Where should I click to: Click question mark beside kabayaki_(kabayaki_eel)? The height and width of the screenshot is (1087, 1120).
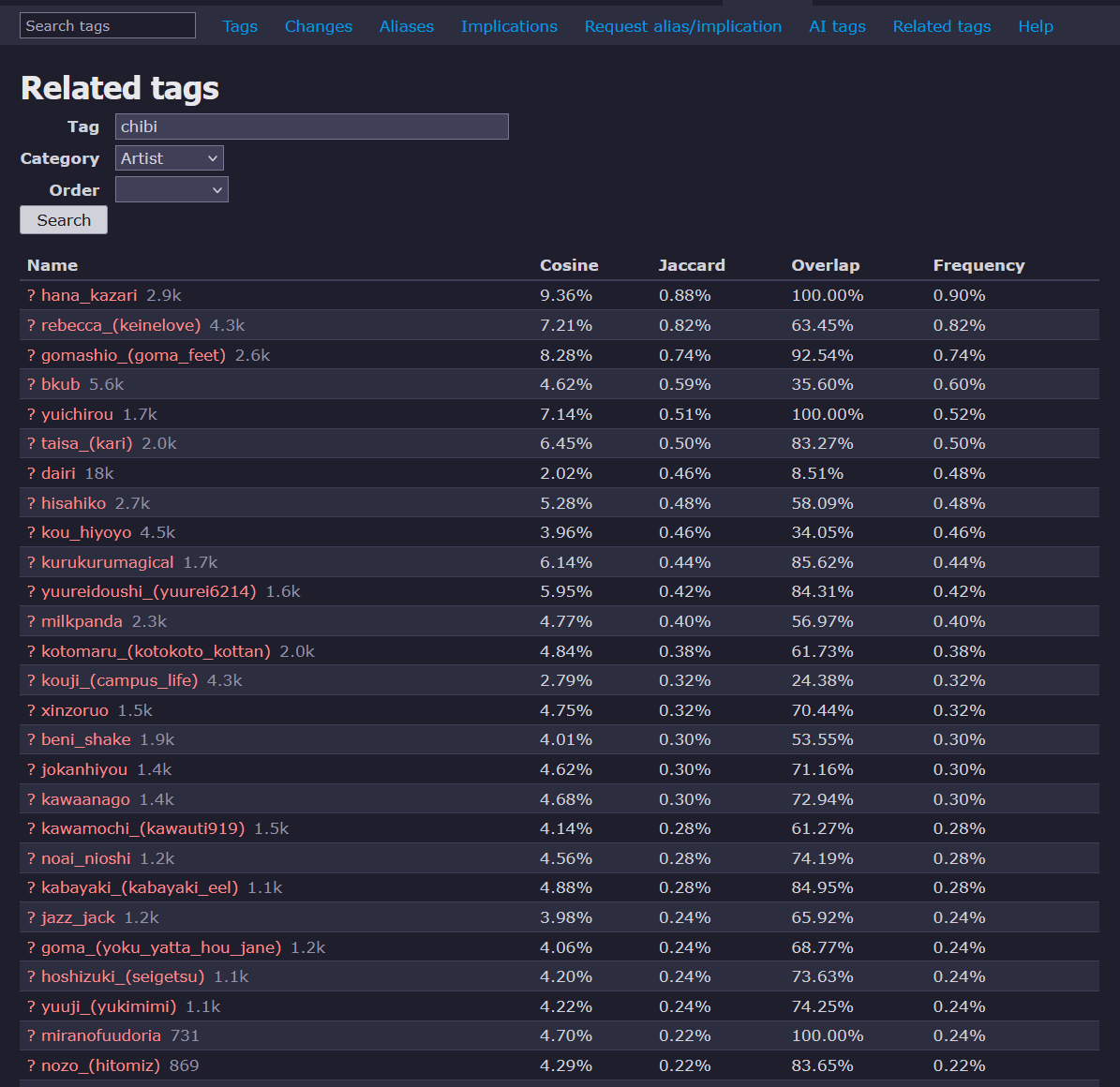click(x=31, y=887)
